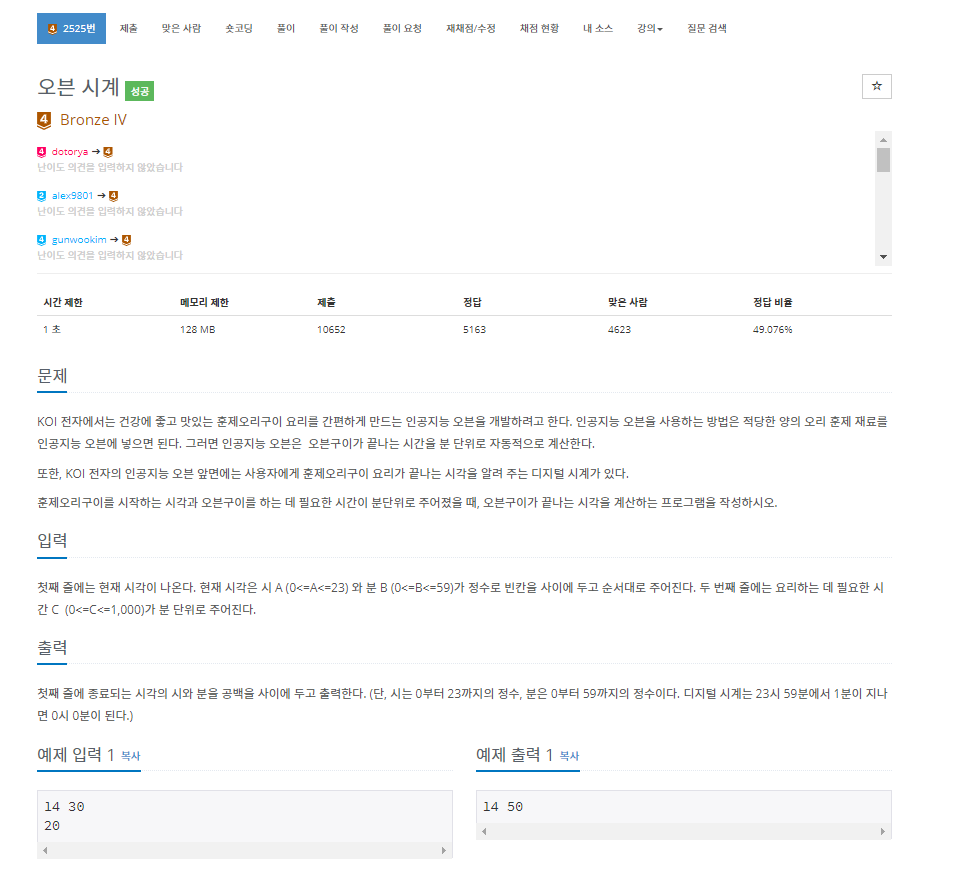Click the bronze badge voted by alex9801
The image size is (954, 870).
pos(113,196)
